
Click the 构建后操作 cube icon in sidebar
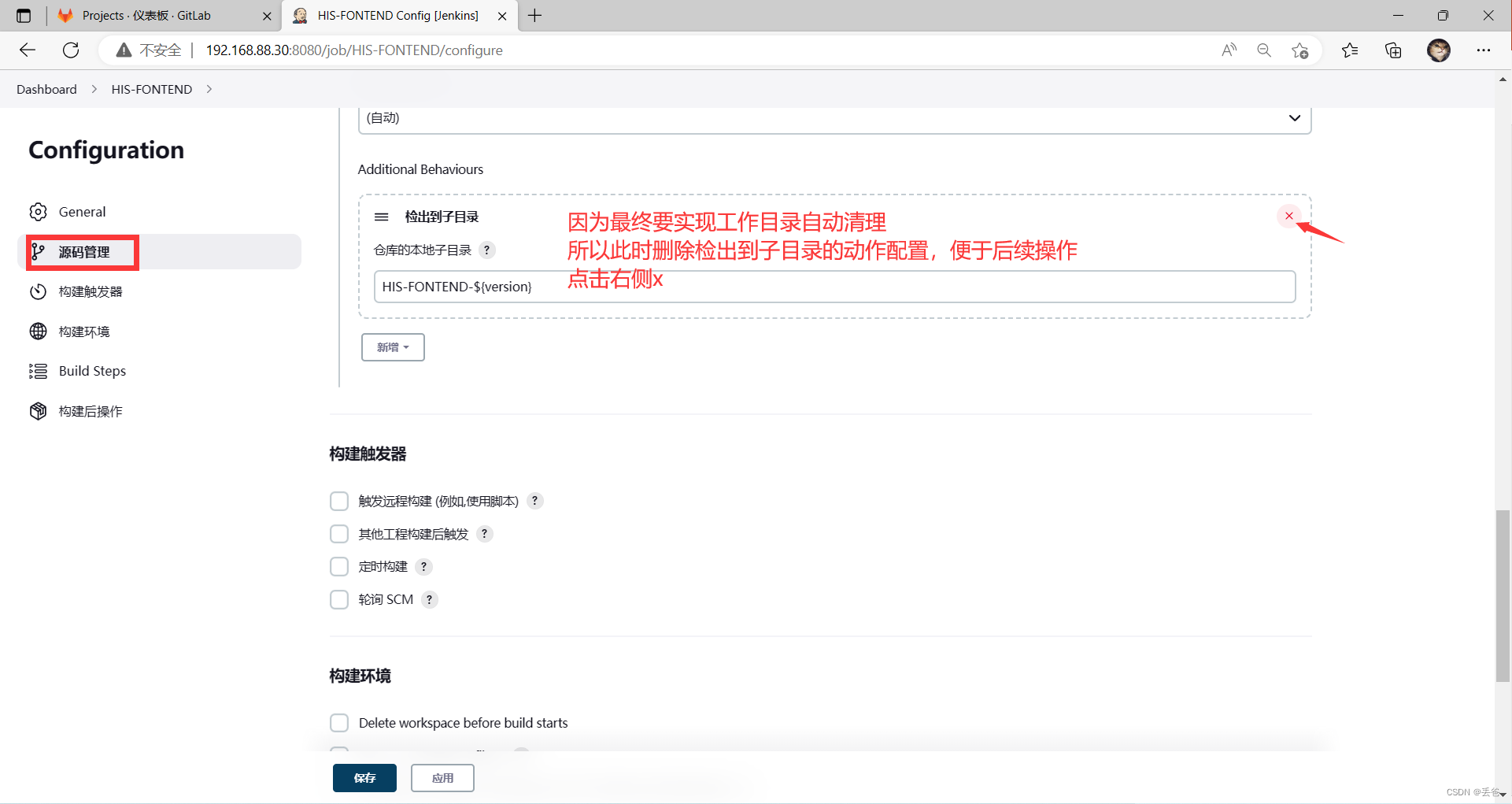pos(38,411)
